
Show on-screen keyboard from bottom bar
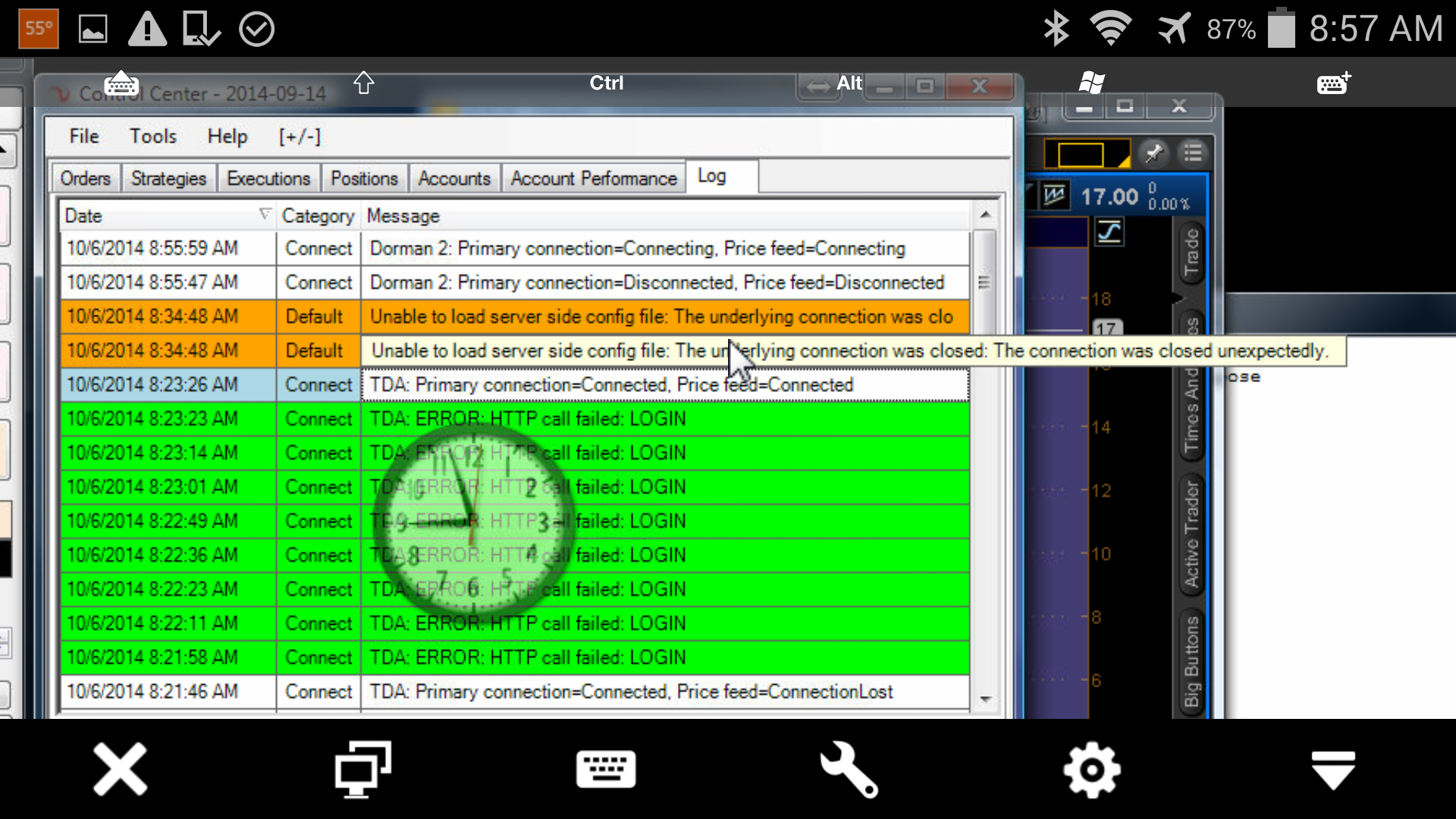606,770
